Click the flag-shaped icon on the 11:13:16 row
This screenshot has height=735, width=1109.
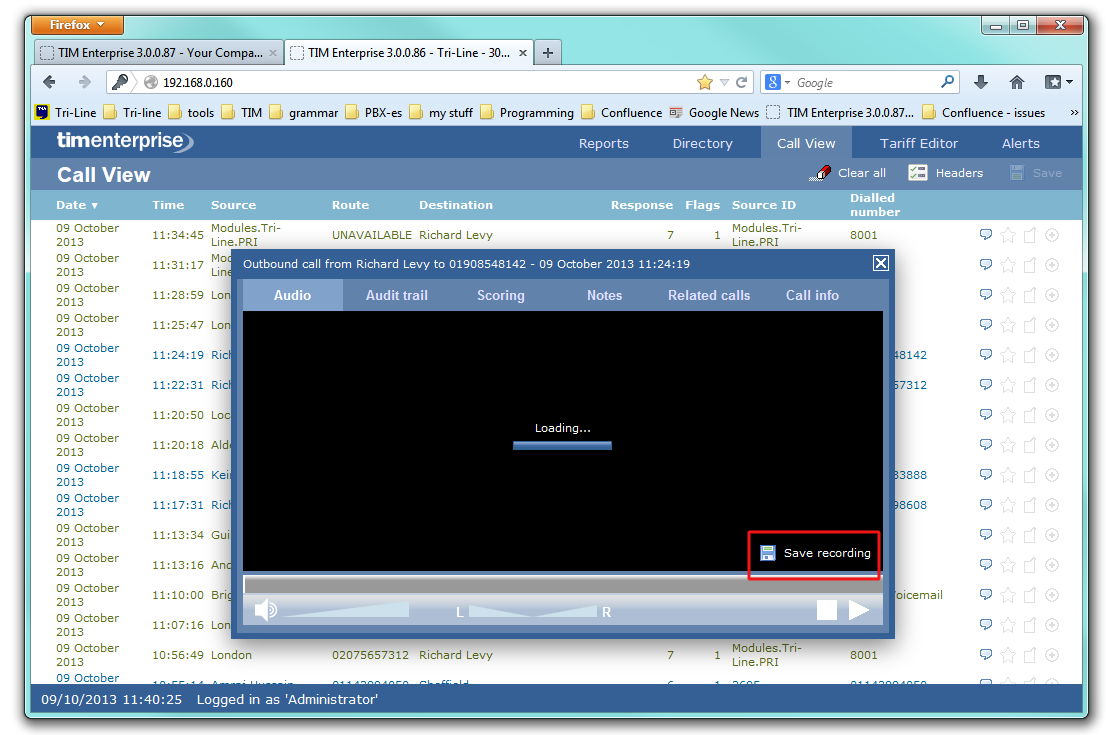[x=1030, y=565]
